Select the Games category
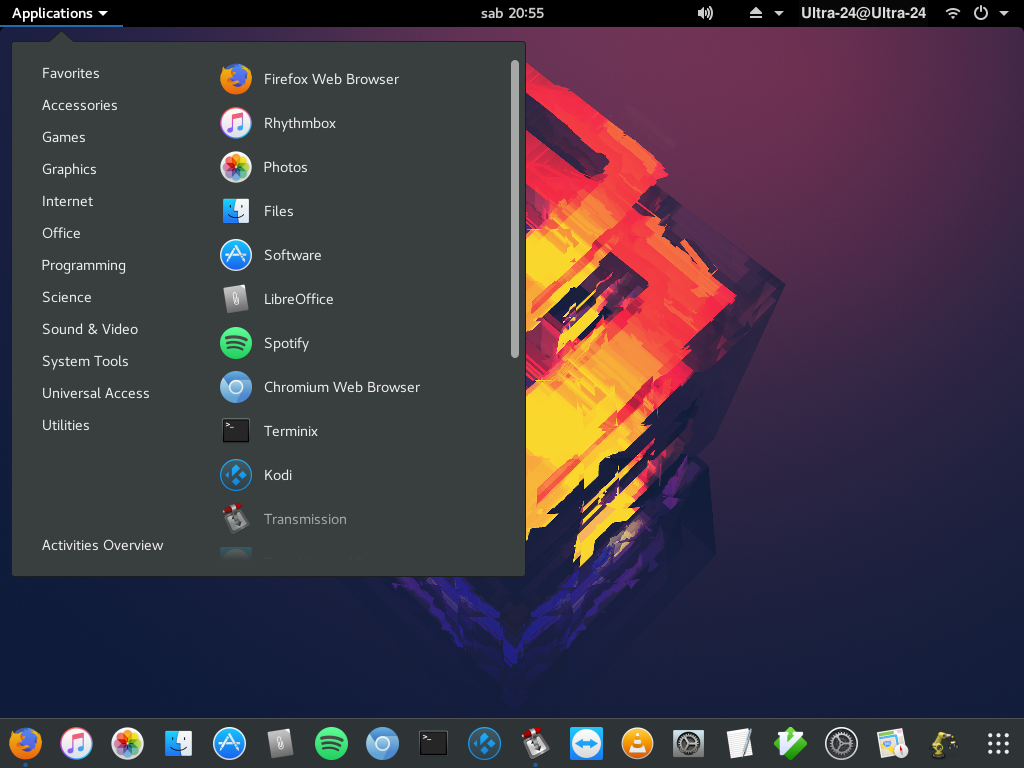 pyautogui.click(x=63, y=137)
